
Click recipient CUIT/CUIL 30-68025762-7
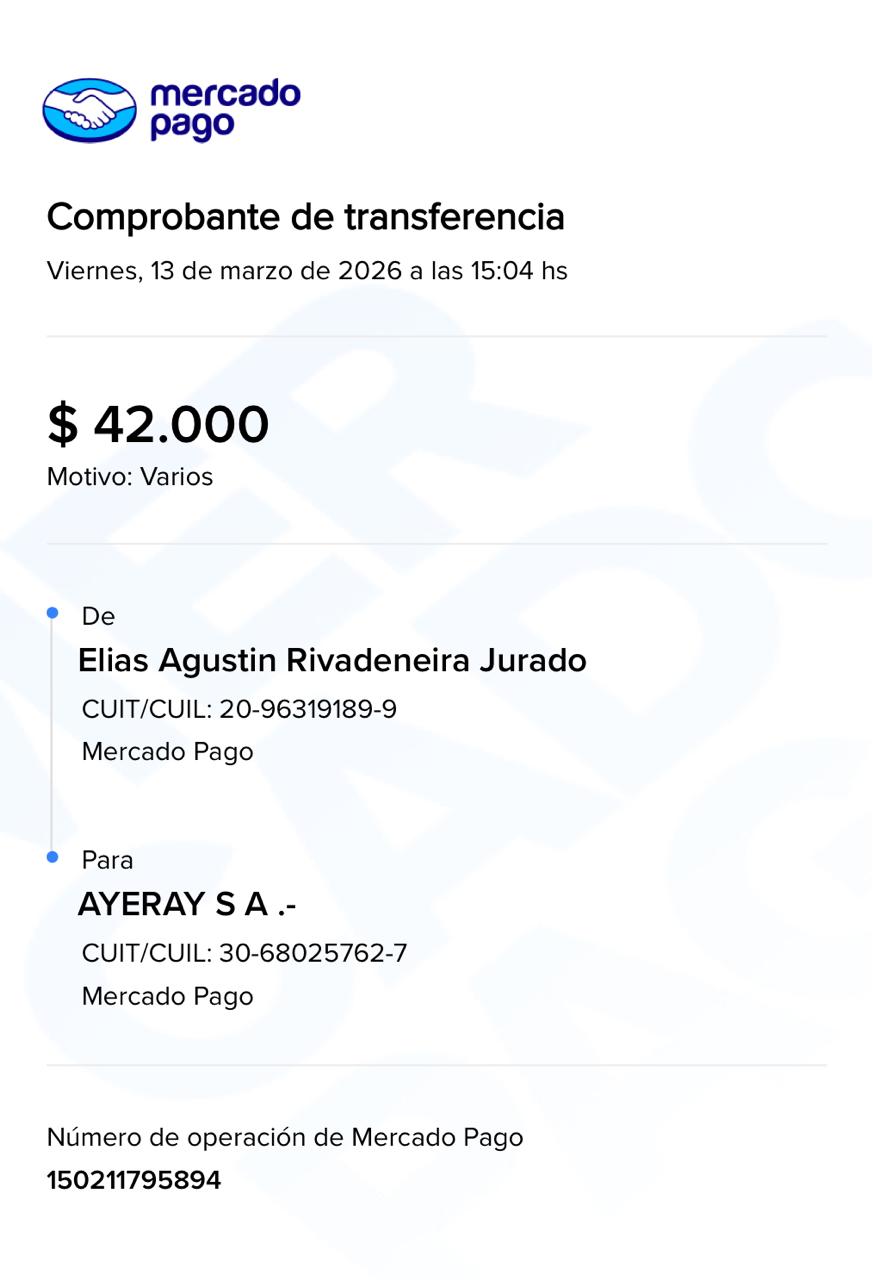(244, 953)
